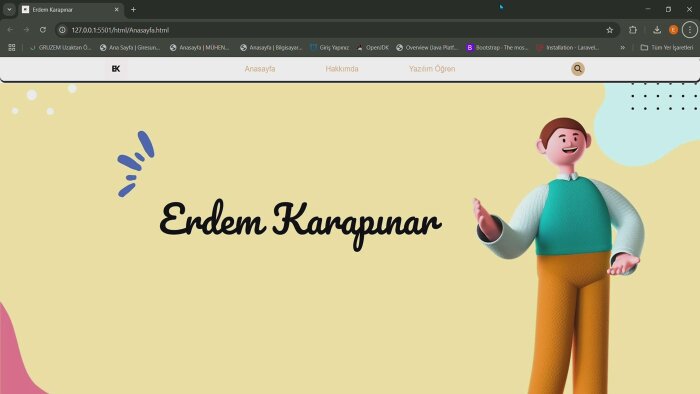The height and width of the screenshot is (394, 700).
Task: Click the EK logo in the navbar
Action: click(x=116, y=69)
